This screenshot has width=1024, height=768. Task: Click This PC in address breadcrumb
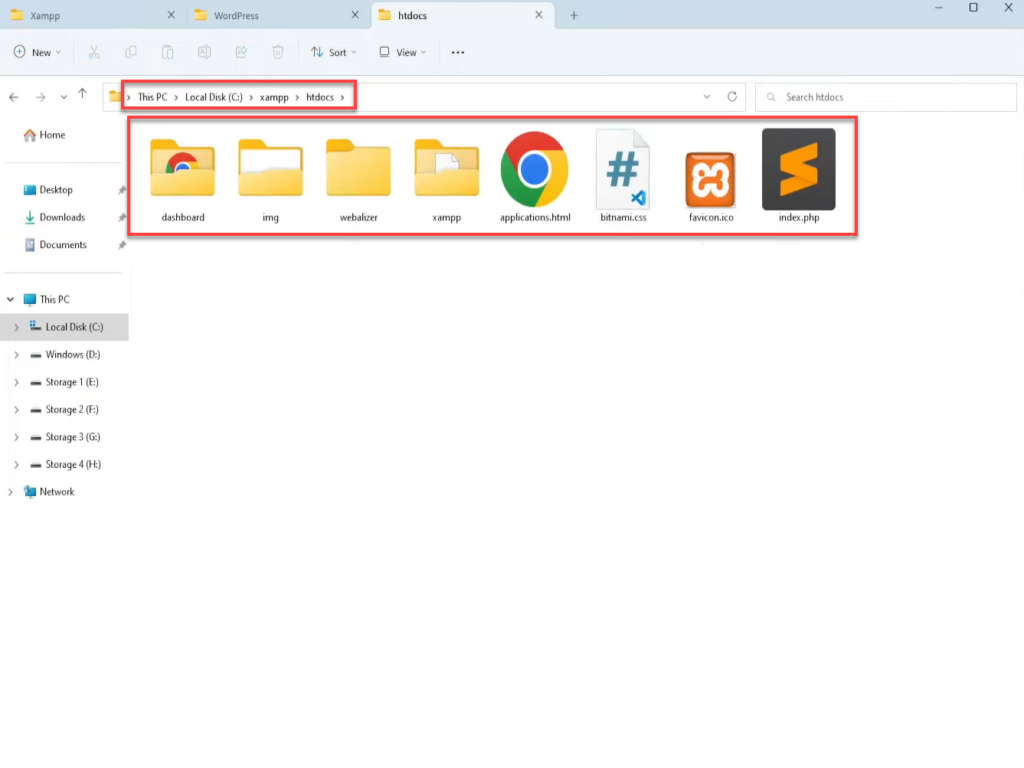tap(152, 97)
